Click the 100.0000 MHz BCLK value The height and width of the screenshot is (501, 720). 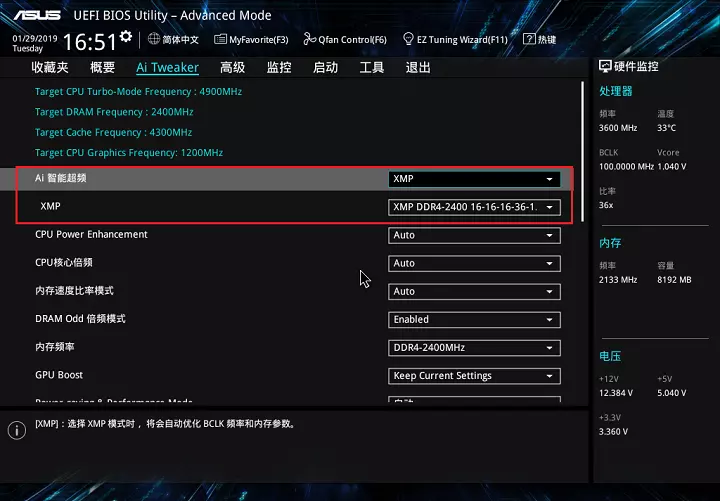626,166
